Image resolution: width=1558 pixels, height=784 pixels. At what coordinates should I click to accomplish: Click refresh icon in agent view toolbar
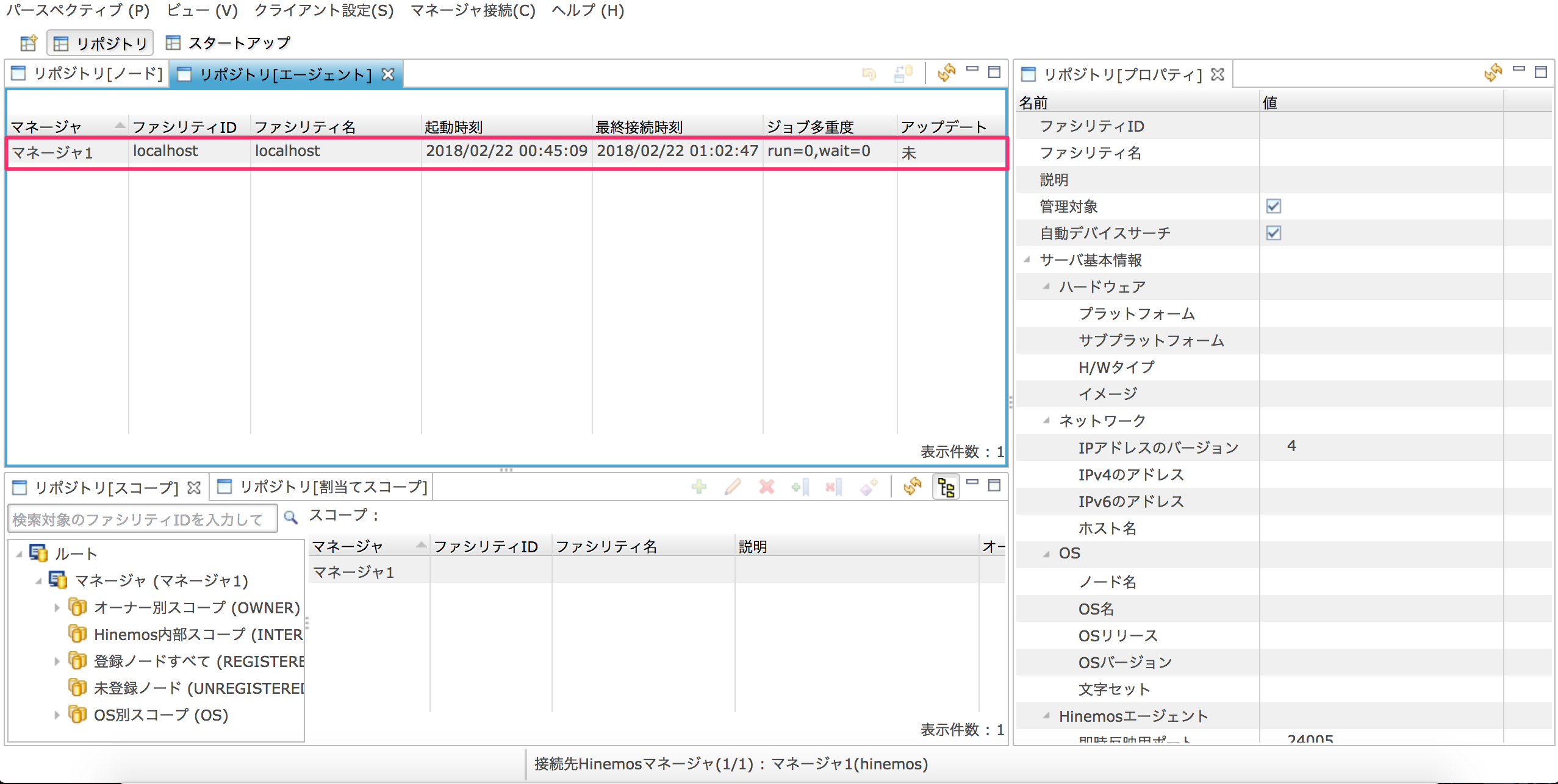tap(946, 73)
